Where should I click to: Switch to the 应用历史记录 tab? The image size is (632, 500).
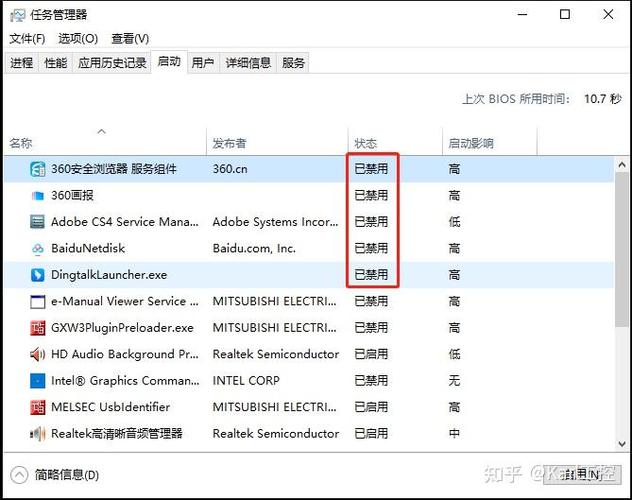112,63
